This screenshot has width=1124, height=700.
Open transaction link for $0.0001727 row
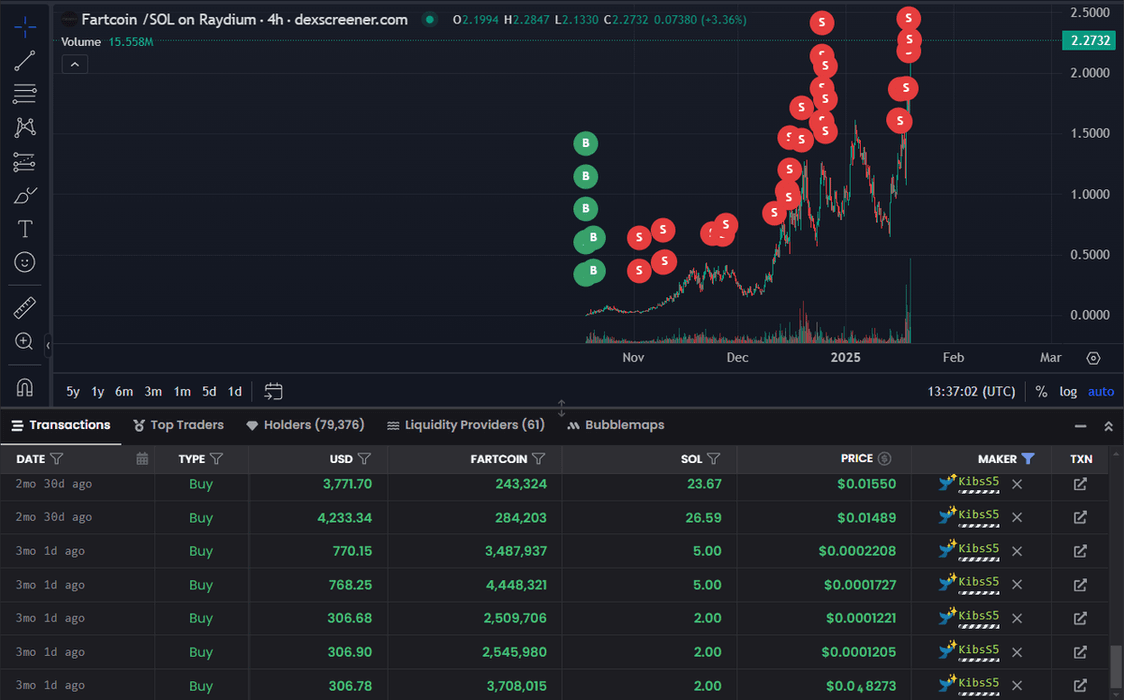tap(1080, 585)
